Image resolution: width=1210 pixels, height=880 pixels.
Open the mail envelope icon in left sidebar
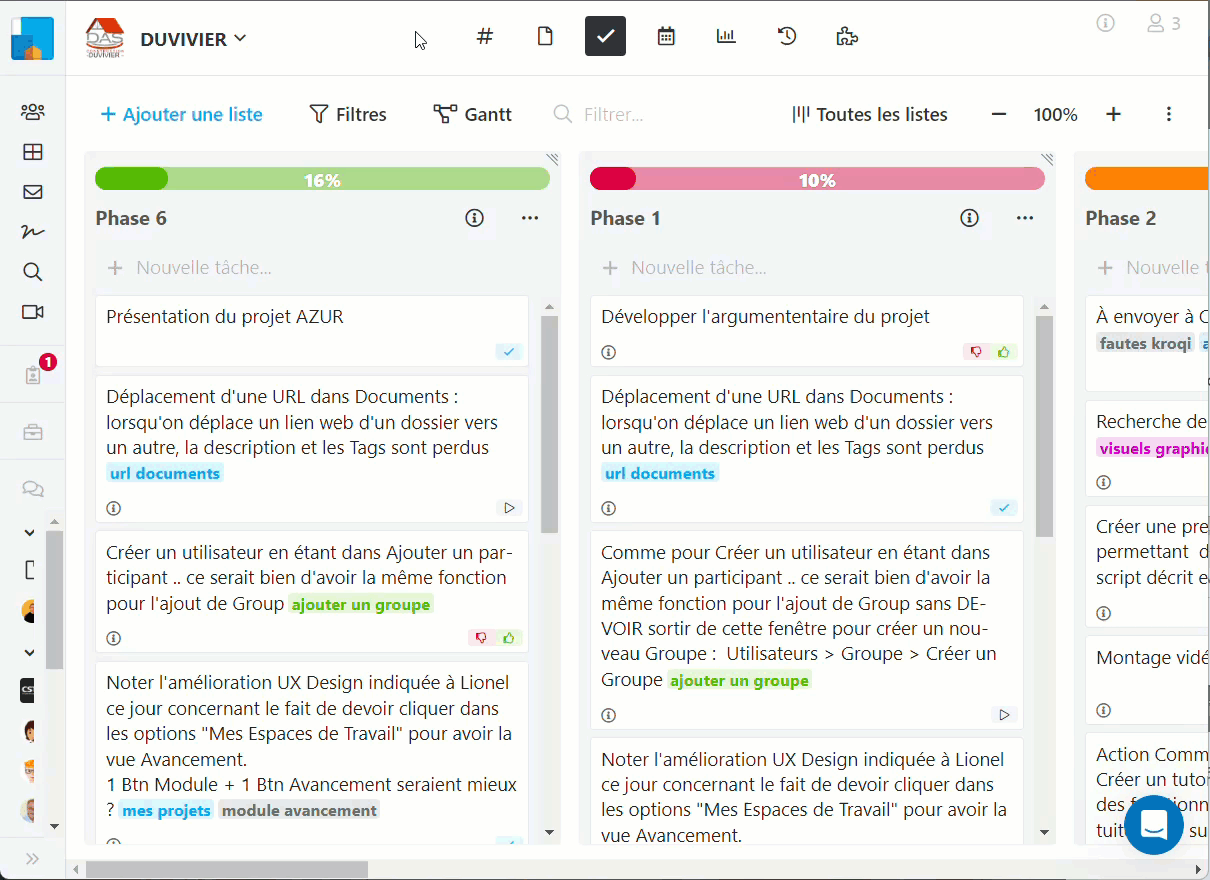coord(32,192)
